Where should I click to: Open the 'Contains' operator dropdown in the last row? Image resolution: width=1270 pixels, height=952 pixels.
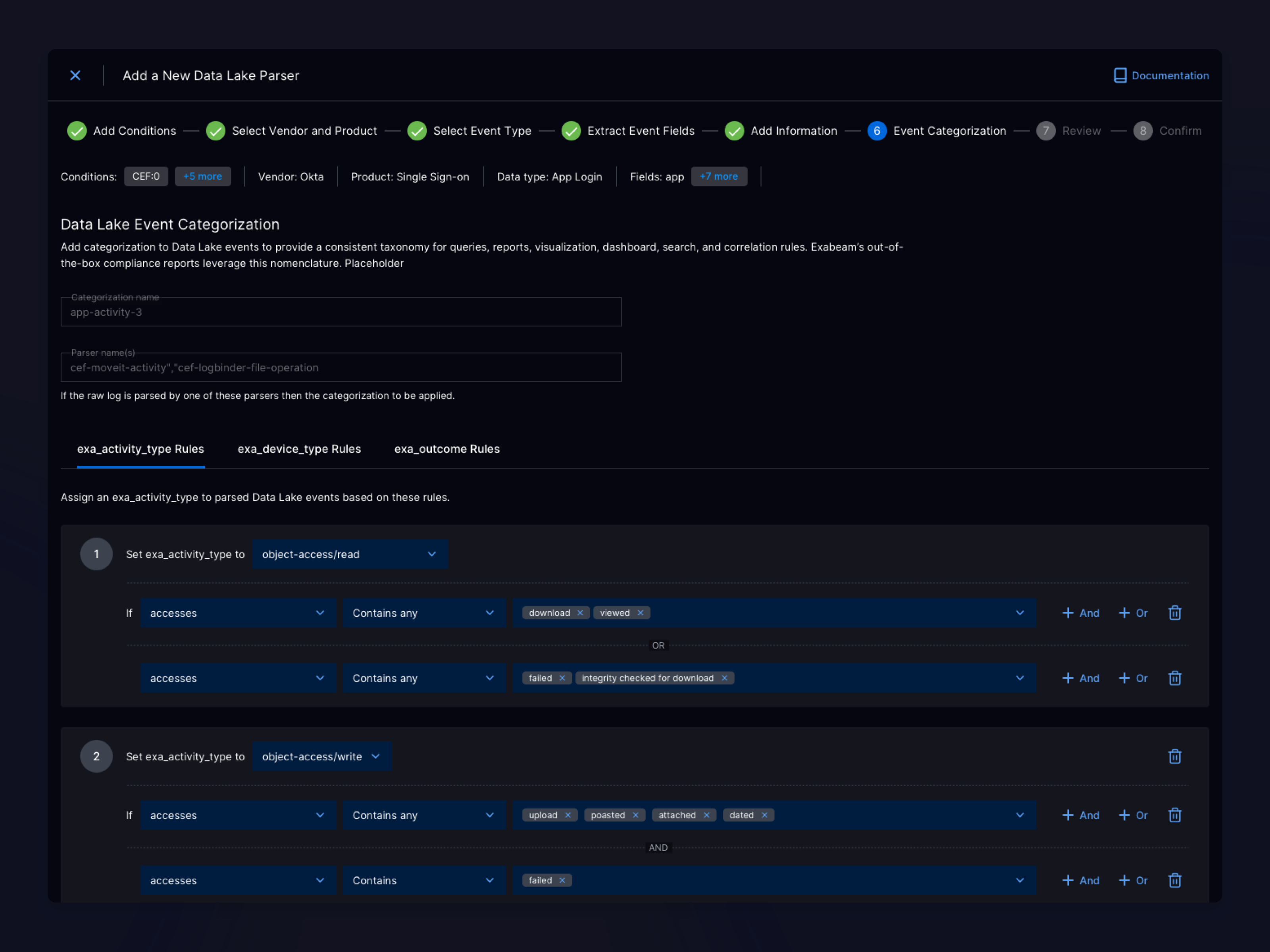(424, 880)
